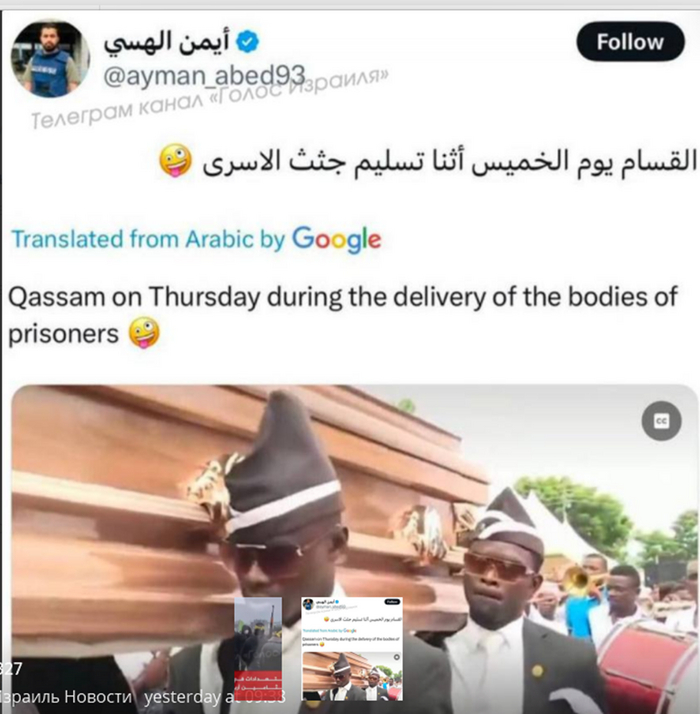
Task: Click the translated Qassam on Thursday text
Action: [x=342, y=315]
